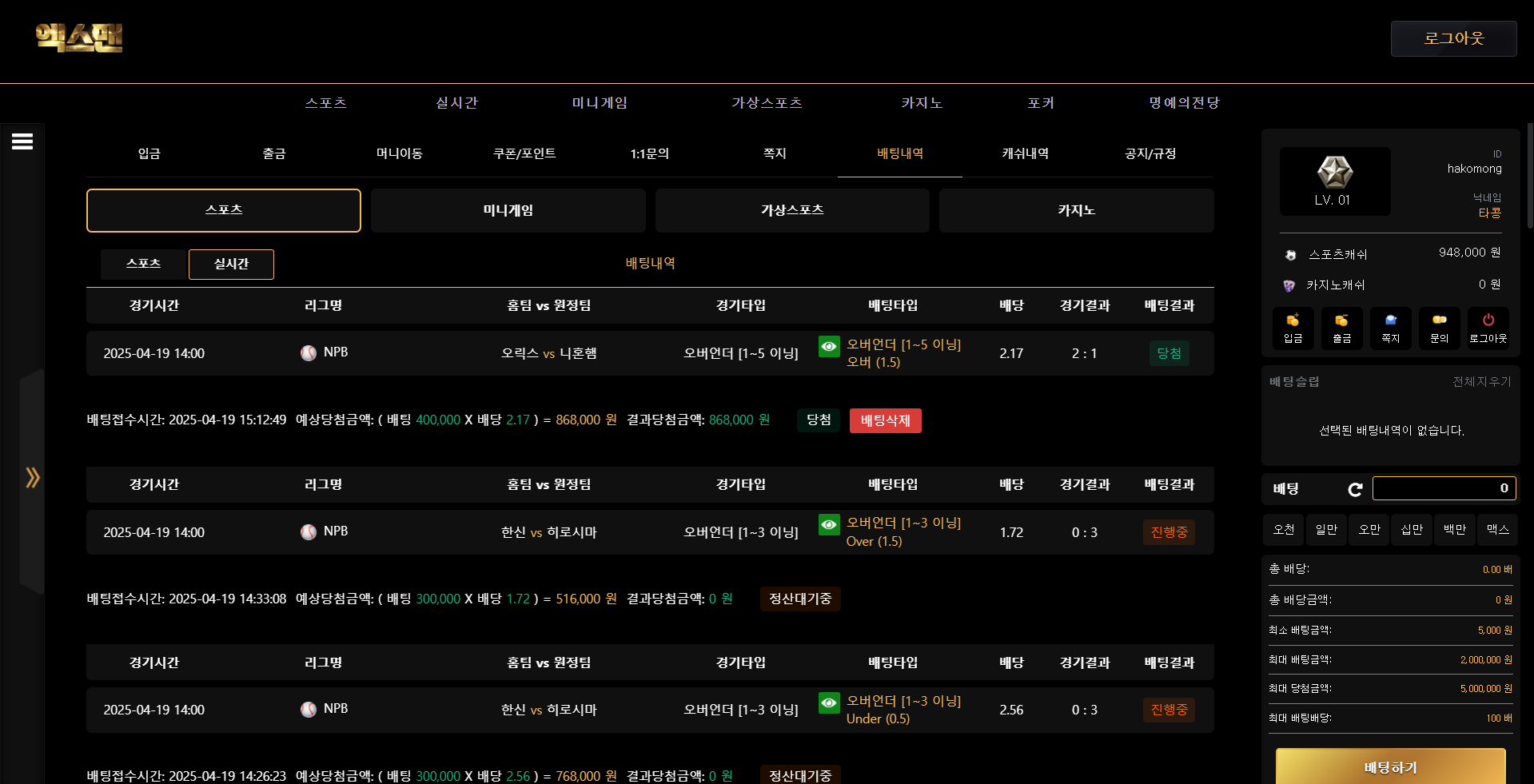This screenshot has width=1534, height=784.
Task: Click the deposit (입금) icon in user panel
Action: [1293, 328]
